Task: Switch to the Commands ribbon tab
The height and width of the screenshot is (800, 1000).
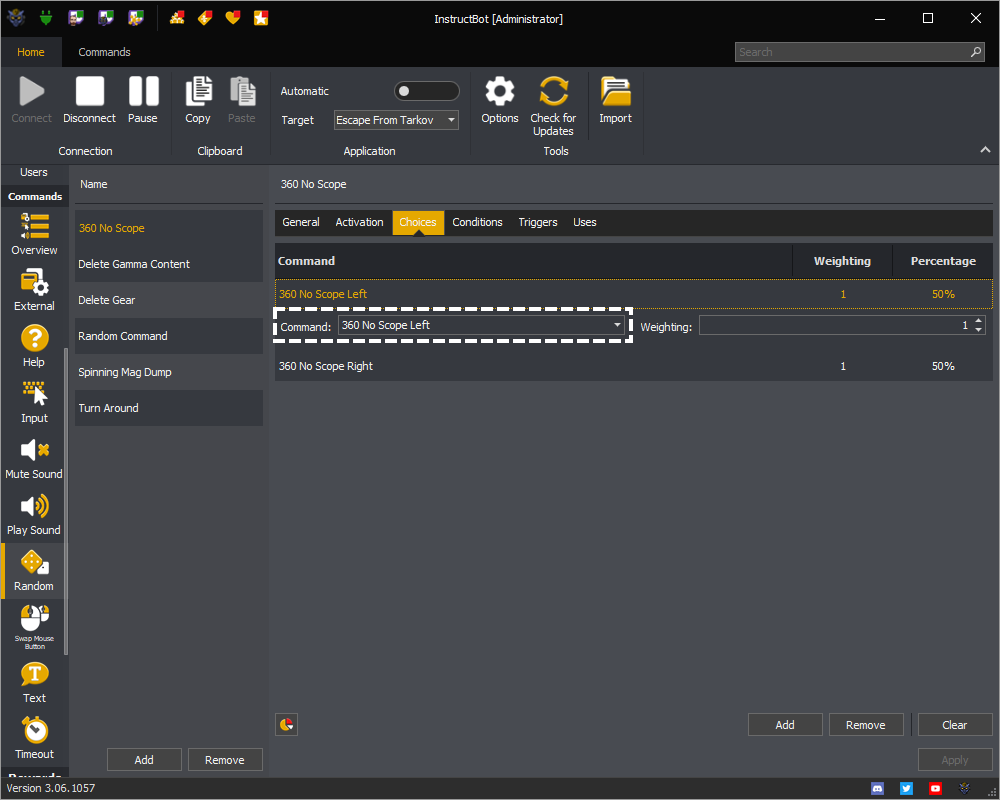Action: (x=105, y=52)
